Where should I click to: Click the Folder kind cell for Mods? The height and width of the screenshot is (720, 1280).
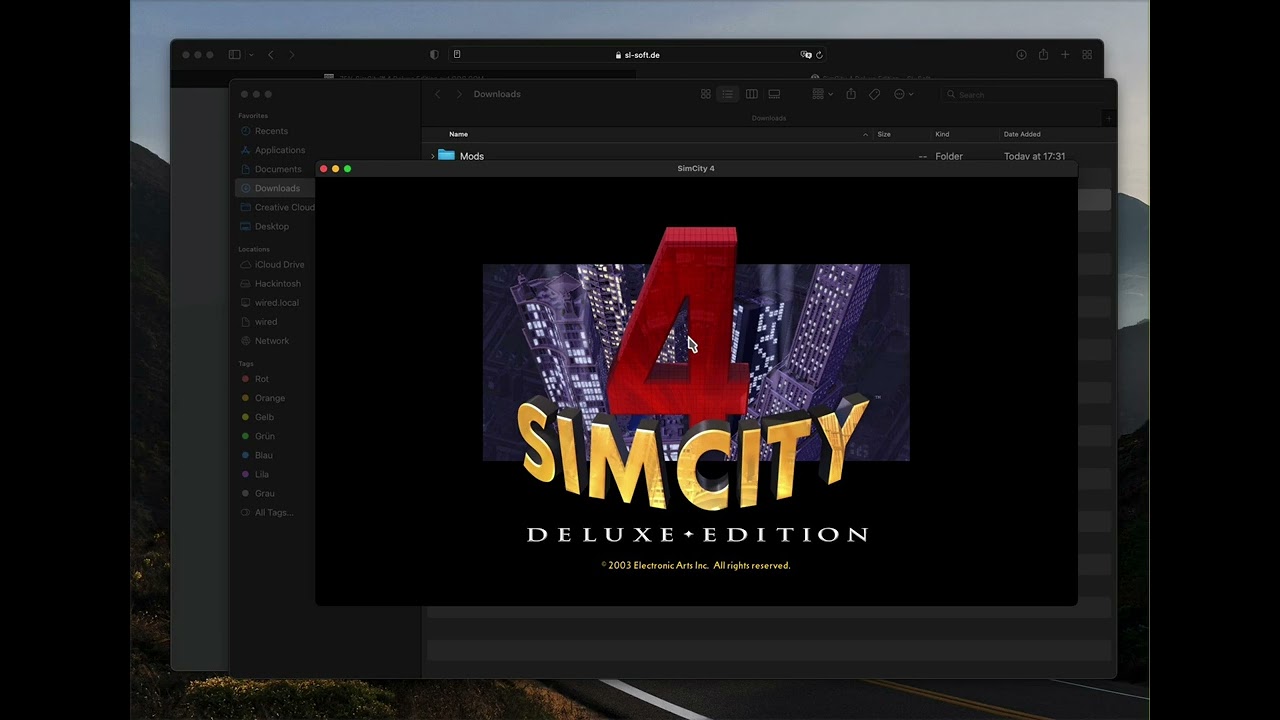(949, 156)
